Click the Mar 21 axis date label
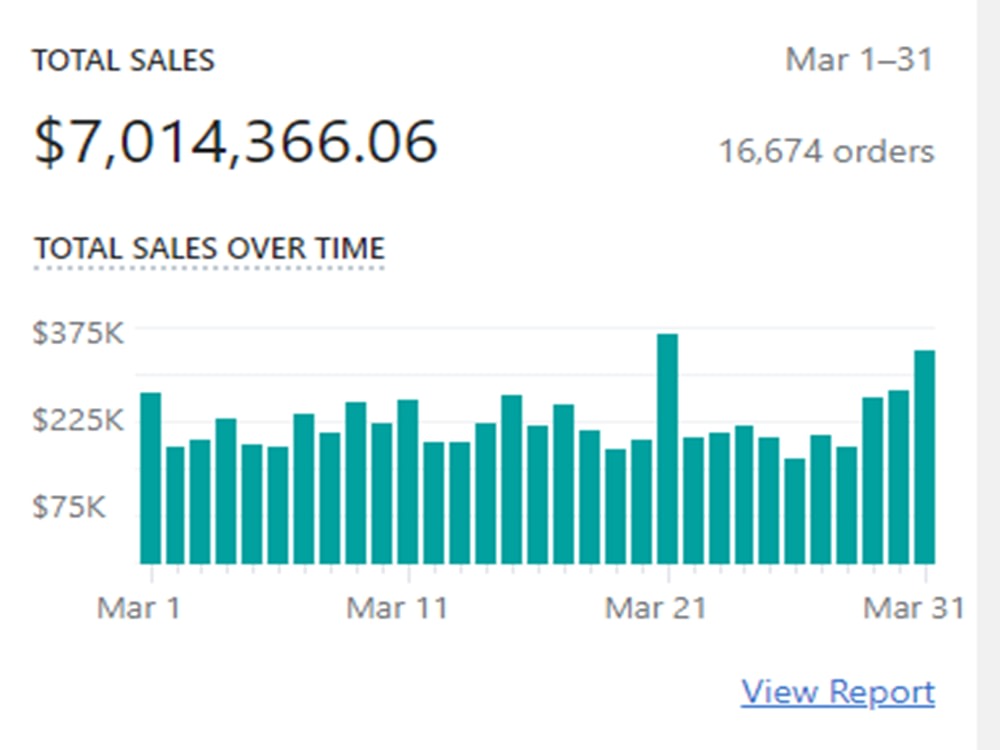Screen dimensions: 1000x750 656,608
